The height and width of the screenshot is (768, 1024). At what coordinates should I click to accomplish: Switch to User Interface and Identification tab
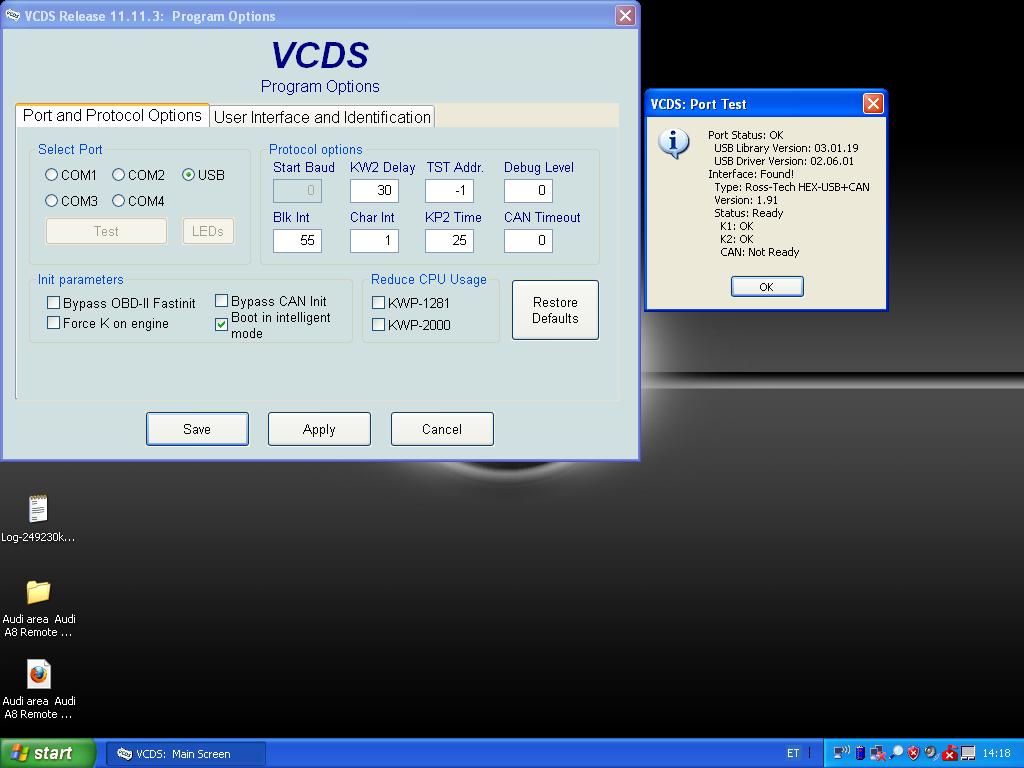click(322, 117)
